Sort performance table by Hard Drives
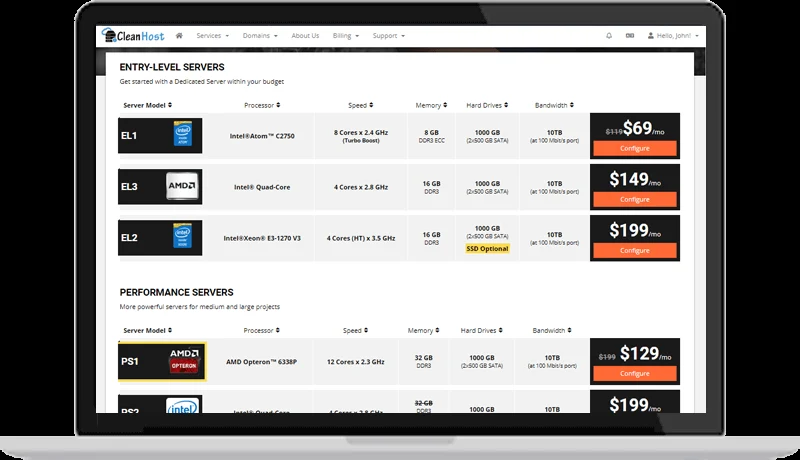 [481, 330]
